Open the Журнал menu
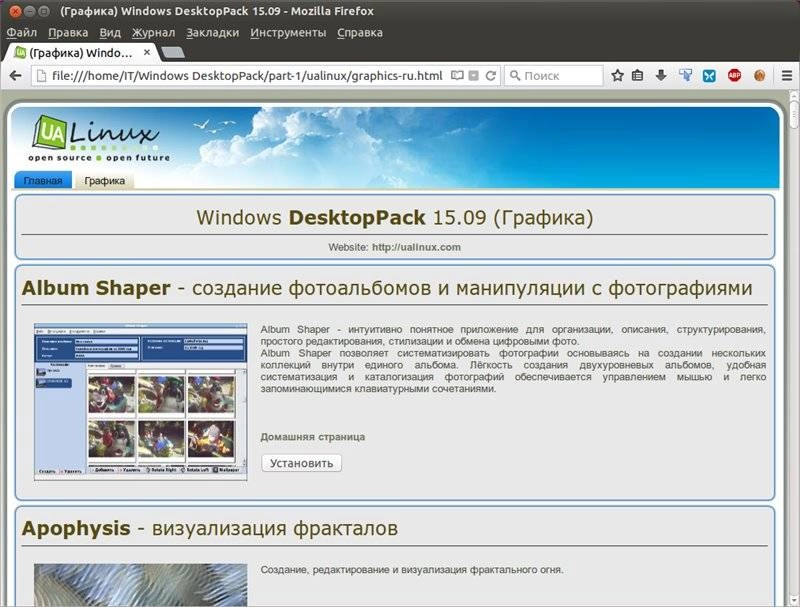This screenshot has width=800, height=607. [x=153, y=33]
